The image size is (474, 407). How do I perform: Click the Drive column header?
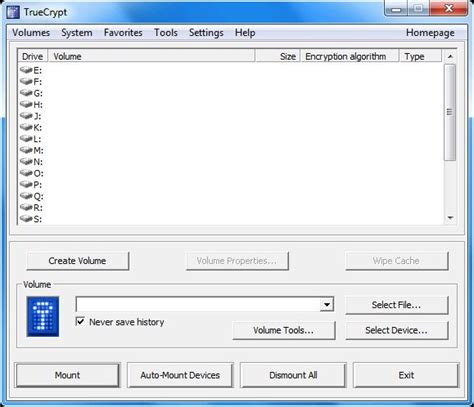pos(32,56)
